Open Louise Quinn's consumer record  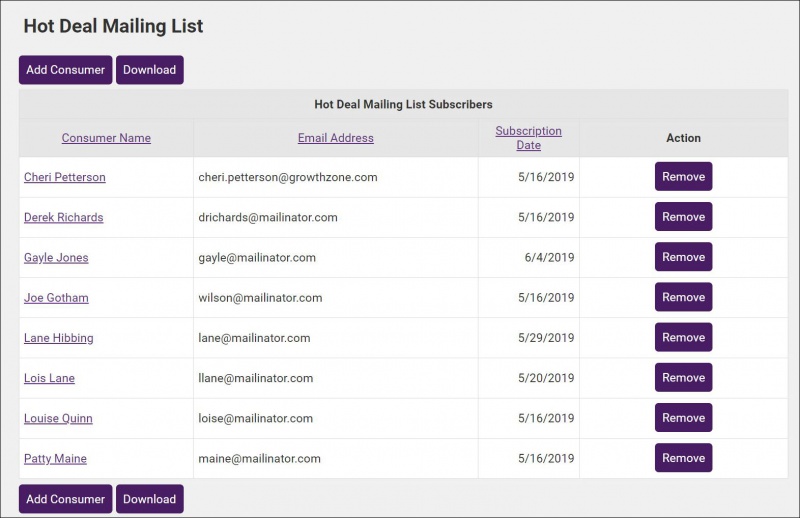(58, 418)
